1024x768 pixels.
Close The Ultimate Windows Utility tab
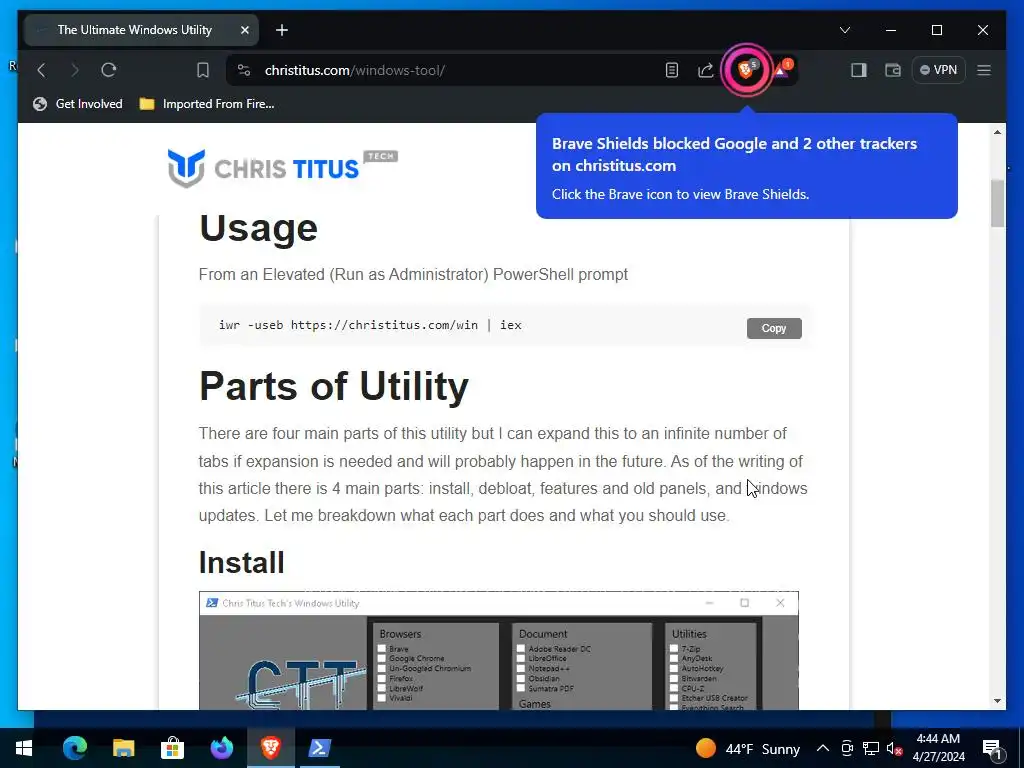[x=245, y=30]
